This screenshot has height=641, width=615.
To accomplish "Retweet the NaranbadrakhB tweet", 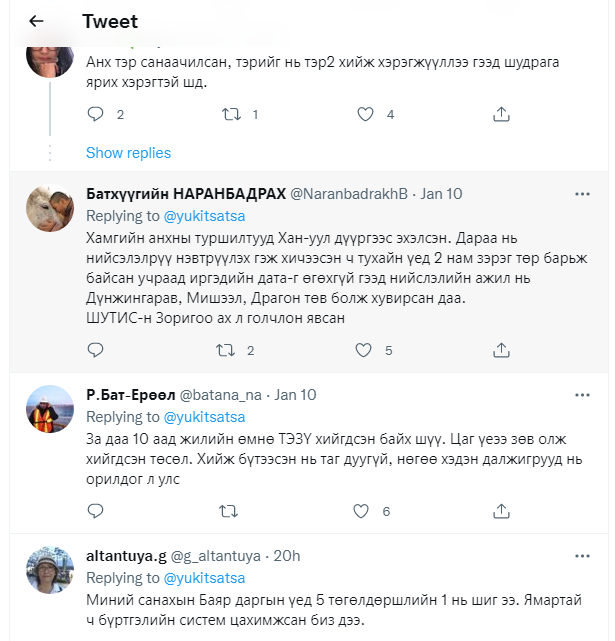I will pyautogui.click(x=225, y=350).
